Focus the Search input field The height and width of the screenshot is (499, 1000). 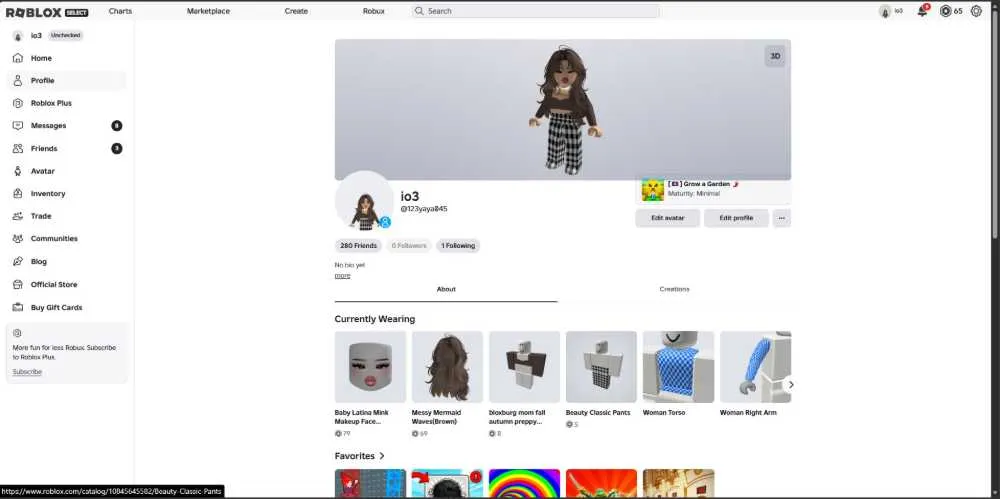coord(536,11)
